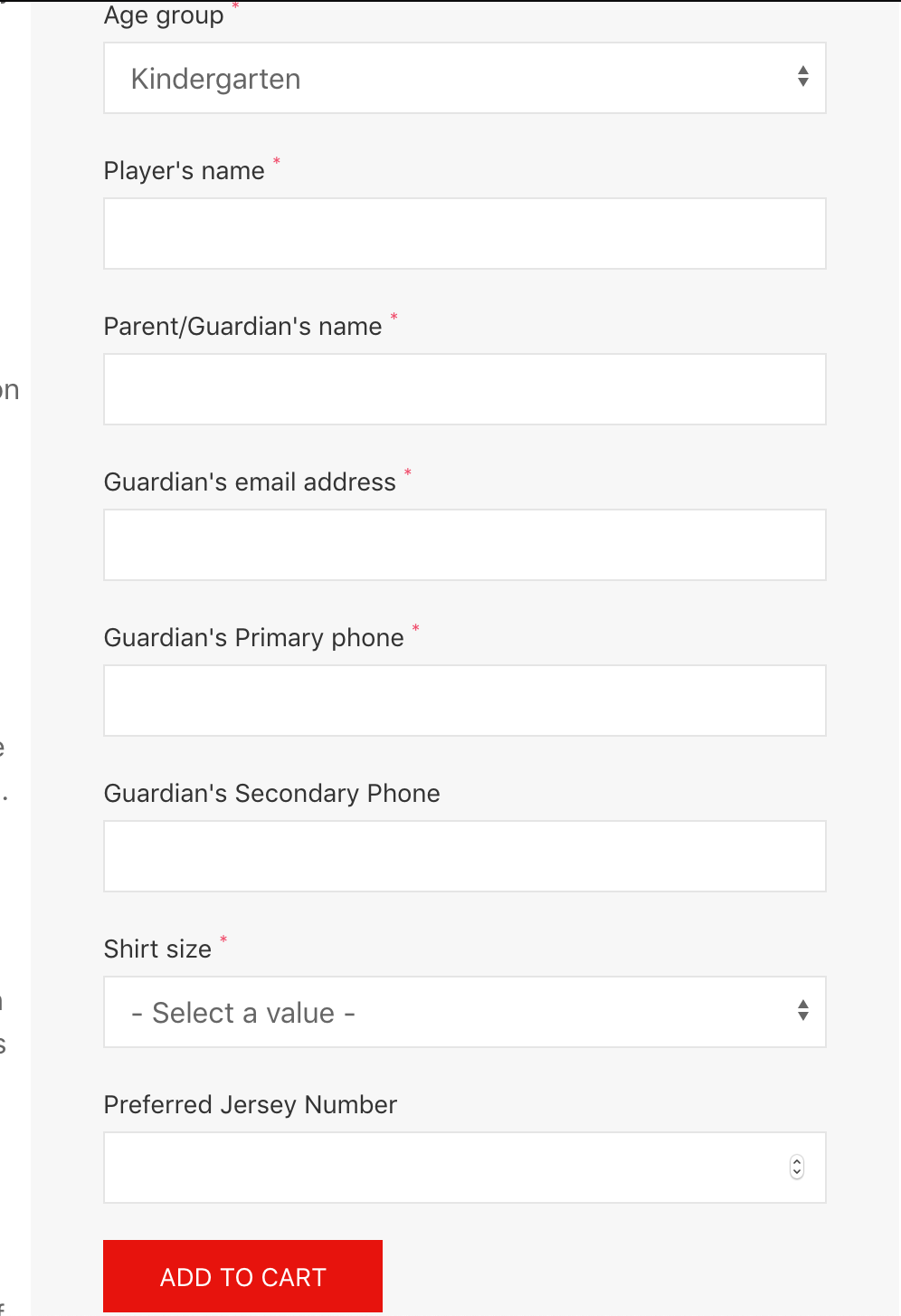Click the required asterisk beside Shirt size
The image size is (901, 1316).
223,940
